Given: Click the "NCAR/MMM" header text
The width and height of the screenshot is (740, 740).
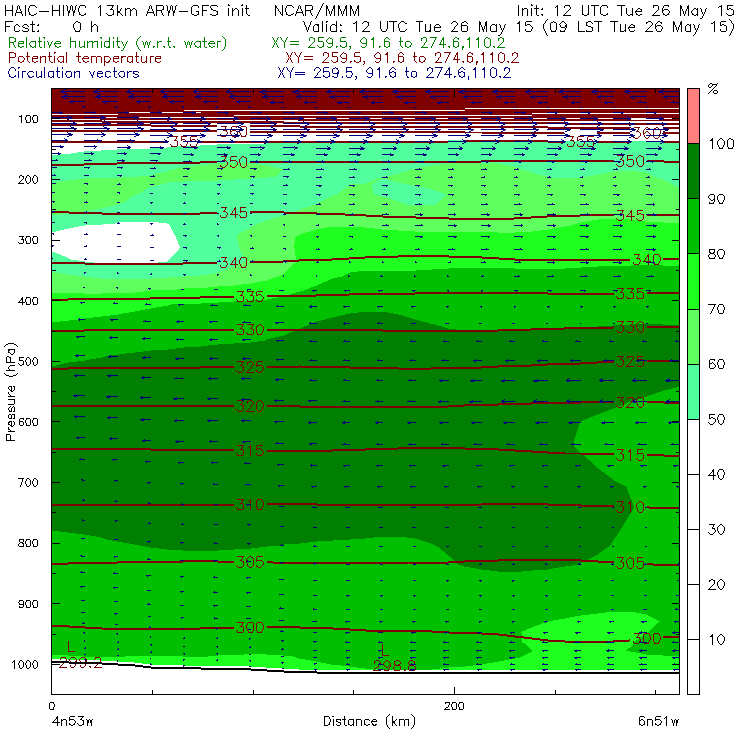Looking at the screenshot, I should [317, 11].
